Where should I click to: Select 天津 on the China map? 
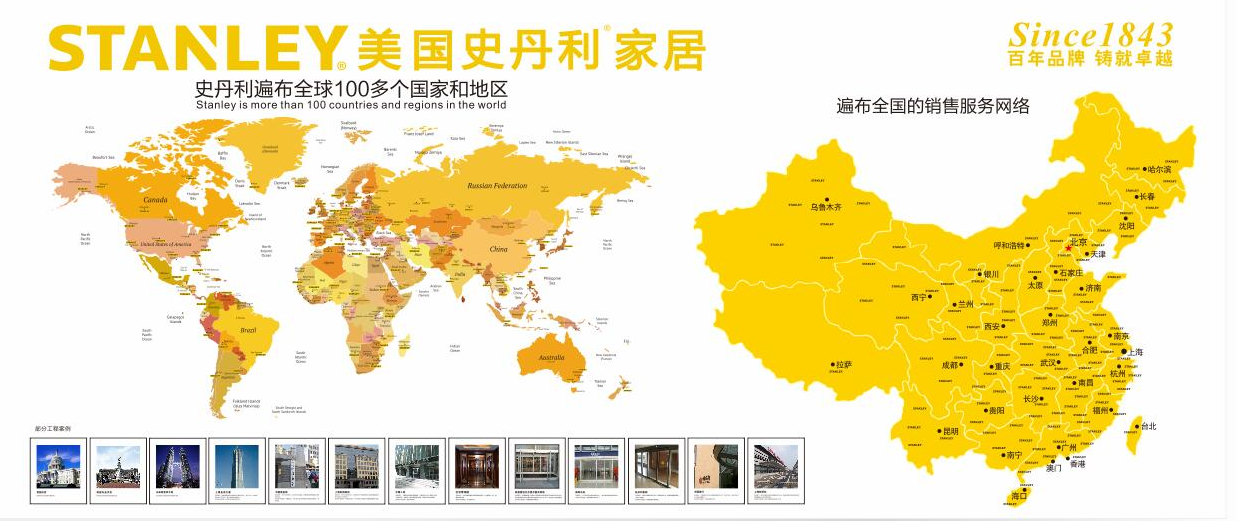pyautogui.click(x=1097, y=254)
